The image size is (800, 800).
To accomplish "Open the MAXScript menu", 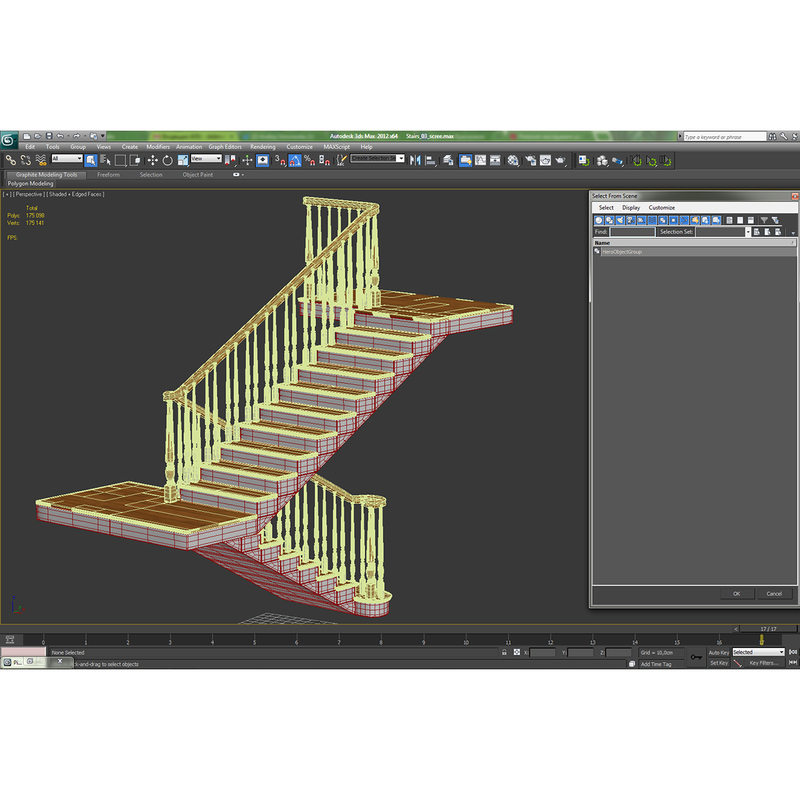I will click(x=330, y=146).
